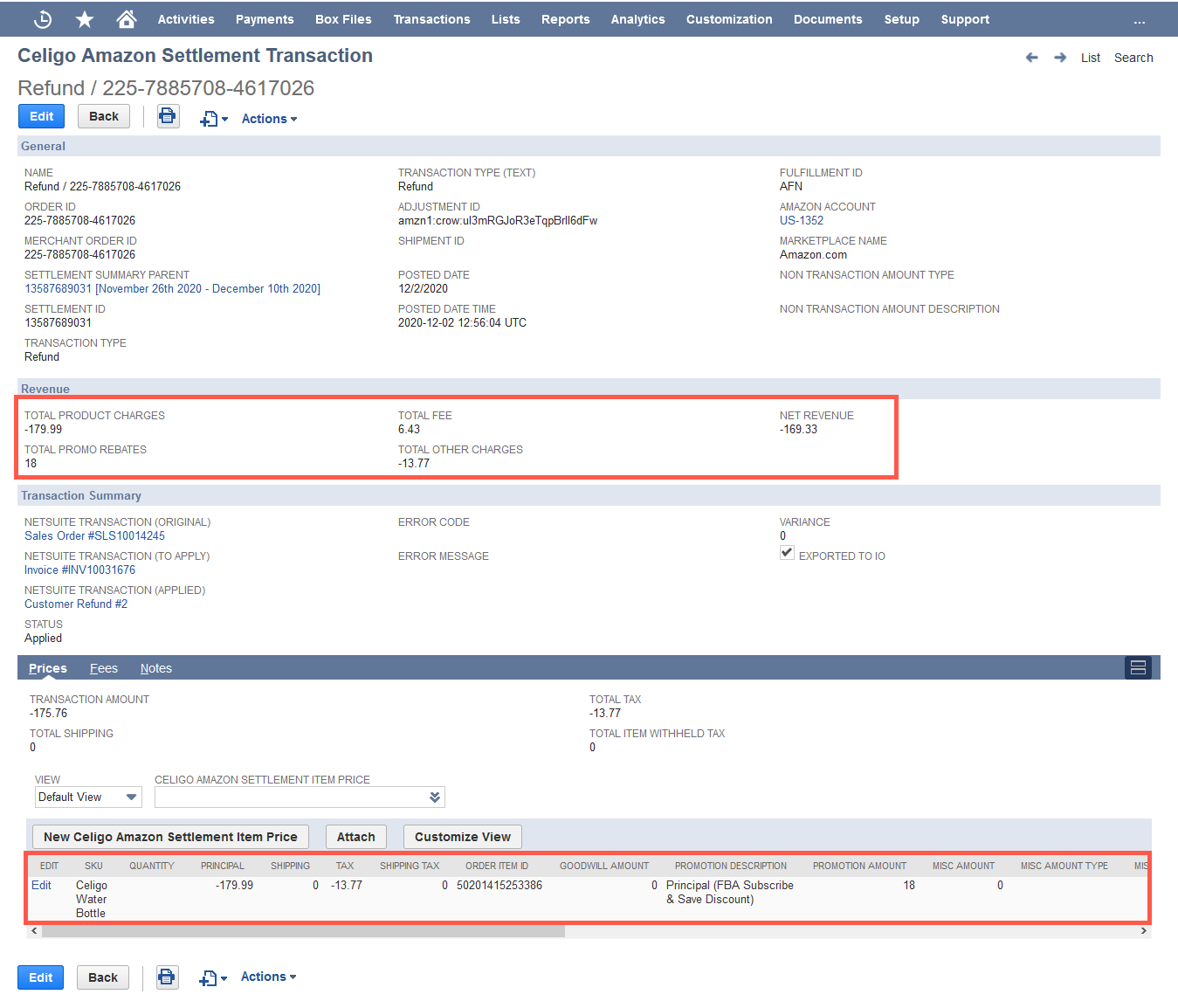Expand the top Actions dropdown
The width and height of the screenshot is (1178, 1008).
click(269, 119)
